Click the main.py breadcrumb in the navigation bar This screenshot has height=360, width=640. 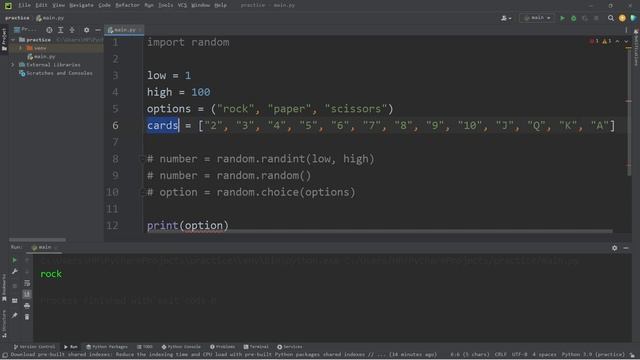50,18
